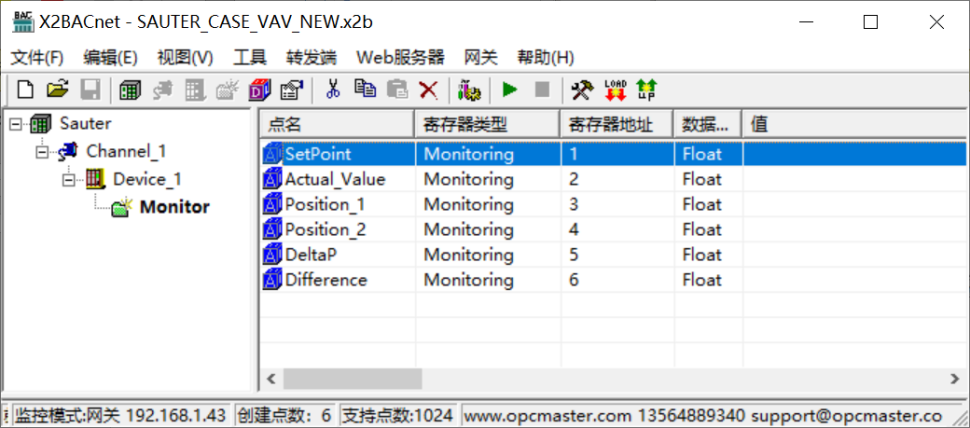Select the Position_2 point name
The image size is (970, 428).
point(325,229)
